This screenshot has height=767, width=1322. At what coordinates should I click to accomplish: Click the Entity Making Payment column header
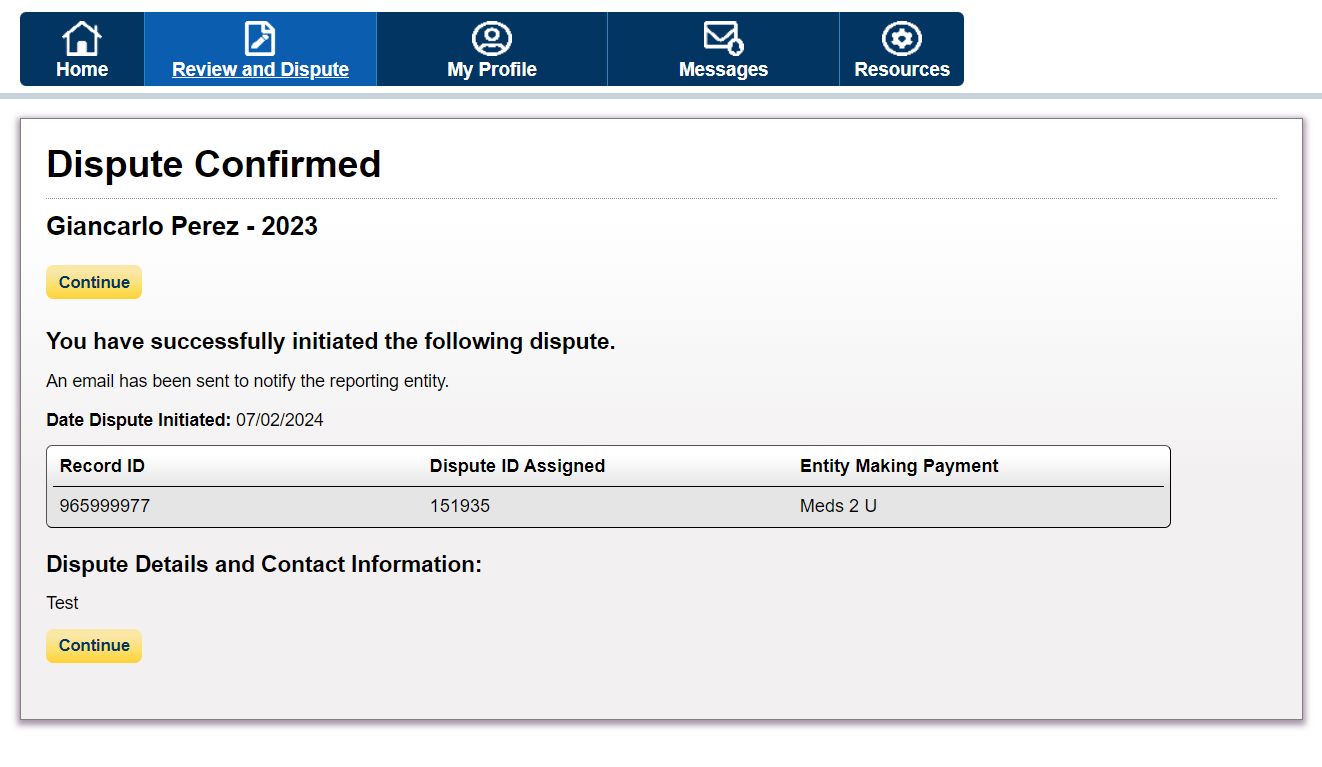pos(899,466)
